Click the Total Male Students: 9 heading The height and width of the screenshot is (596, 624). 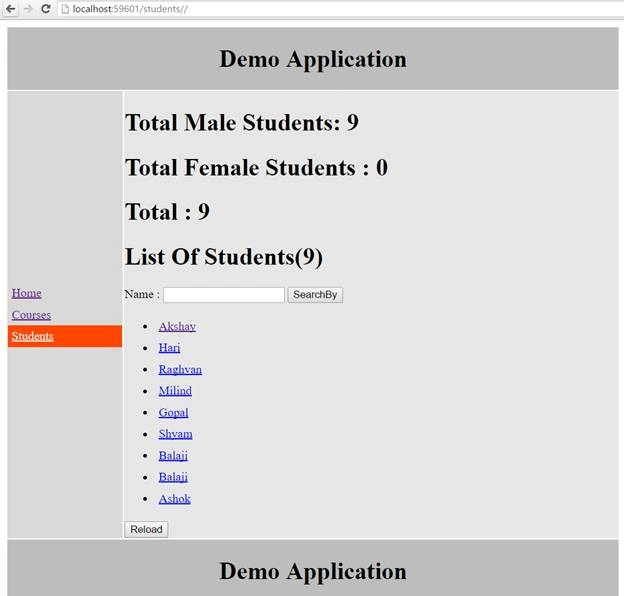tap(242, 122)
